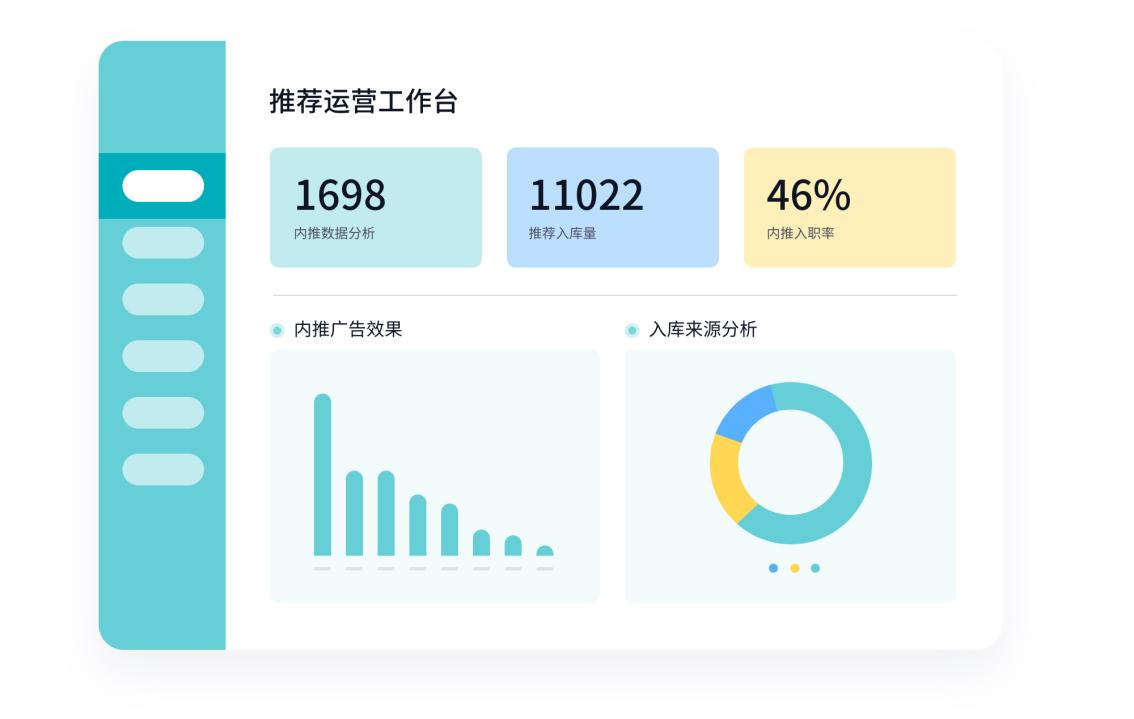Click the 入库来源分析 section heading
The width and height of the screenshot is (1134, 719).
click(703, 330)
